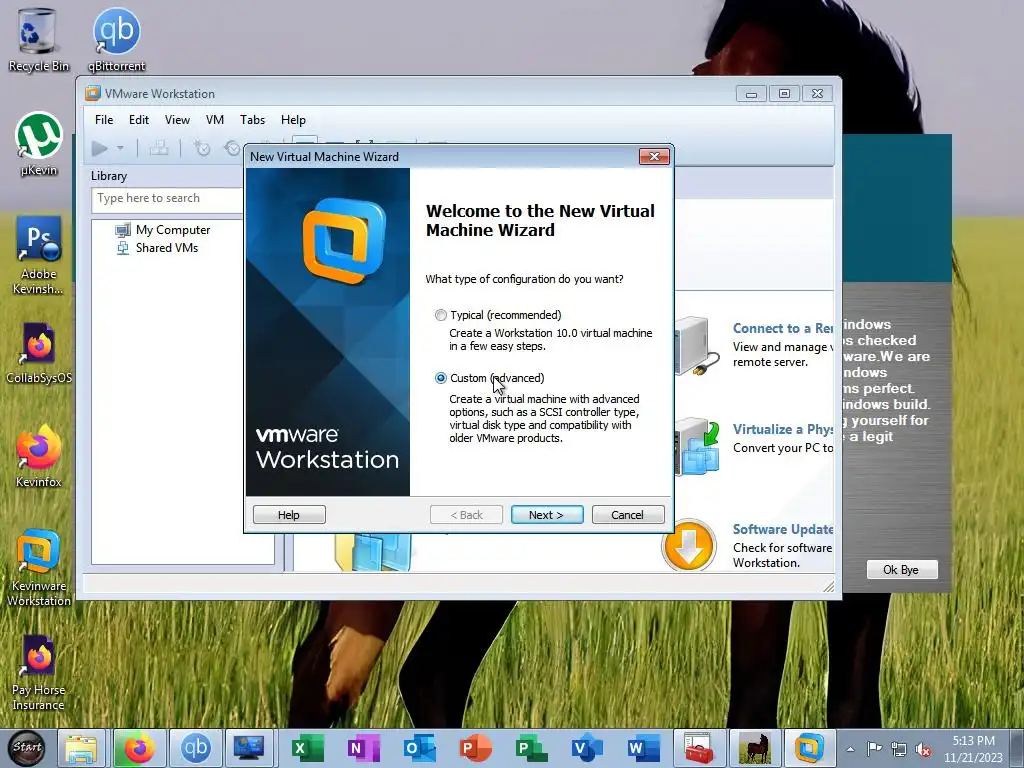
Task: Select the Custom (advanced) radio button
Action: 441,378
